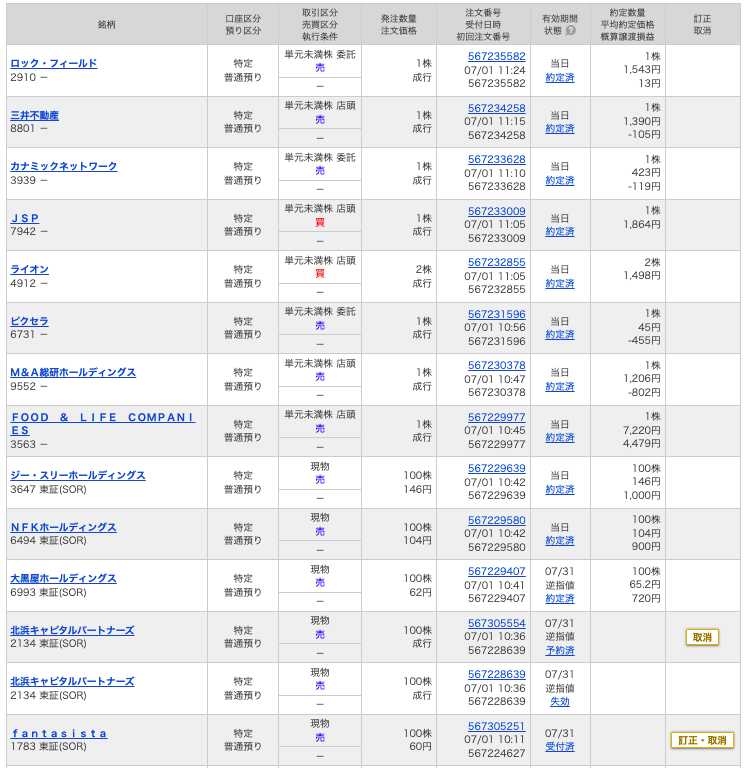
Task: Open order number 567233009 link
Action: click(496, 211)
